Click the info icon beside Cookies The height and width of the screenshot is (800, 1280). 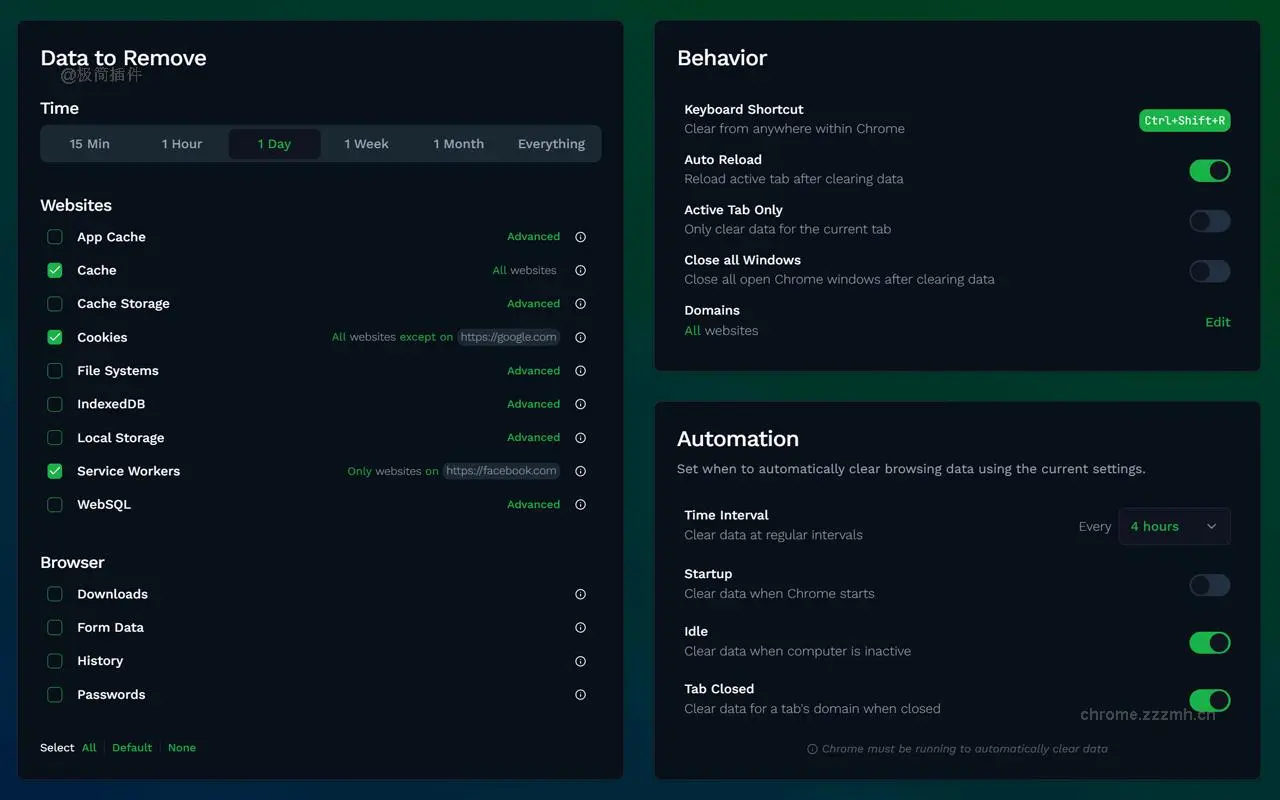tap(580, 337)
